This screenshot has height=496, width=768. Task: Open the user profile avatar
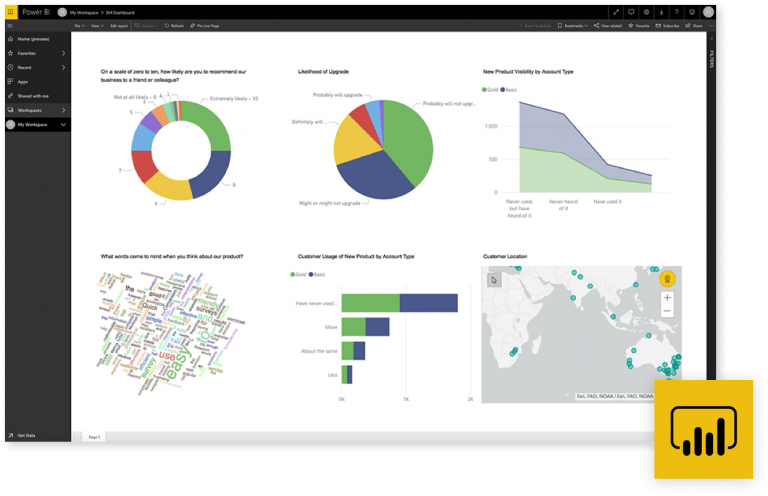(708, 12)
